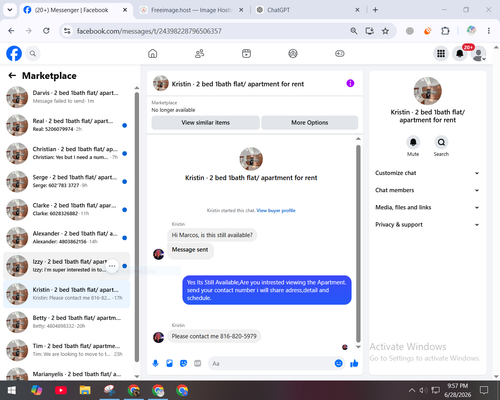Open the Windows Start menu
500x400 pixels.
click(12, 390)
